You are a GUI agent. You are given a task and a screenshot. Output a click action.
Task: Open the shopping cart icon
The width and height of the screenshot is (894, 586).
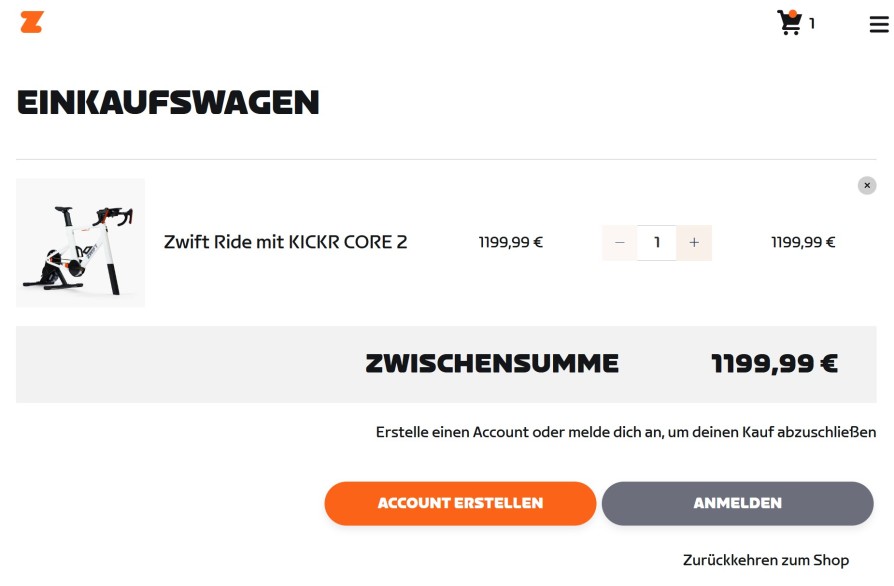point(789,22)
